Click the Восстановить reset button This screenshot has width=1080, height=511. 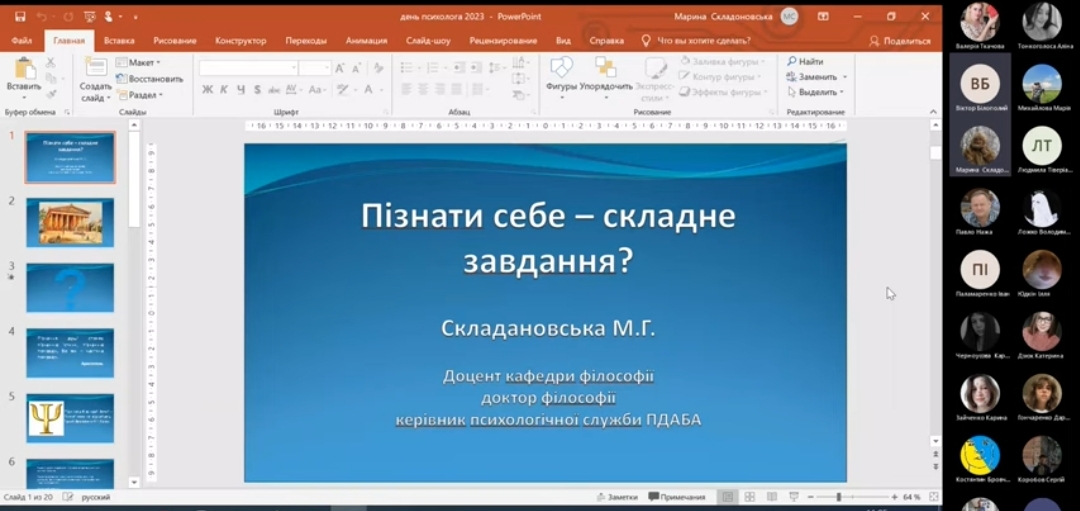[x=149, y=79]
